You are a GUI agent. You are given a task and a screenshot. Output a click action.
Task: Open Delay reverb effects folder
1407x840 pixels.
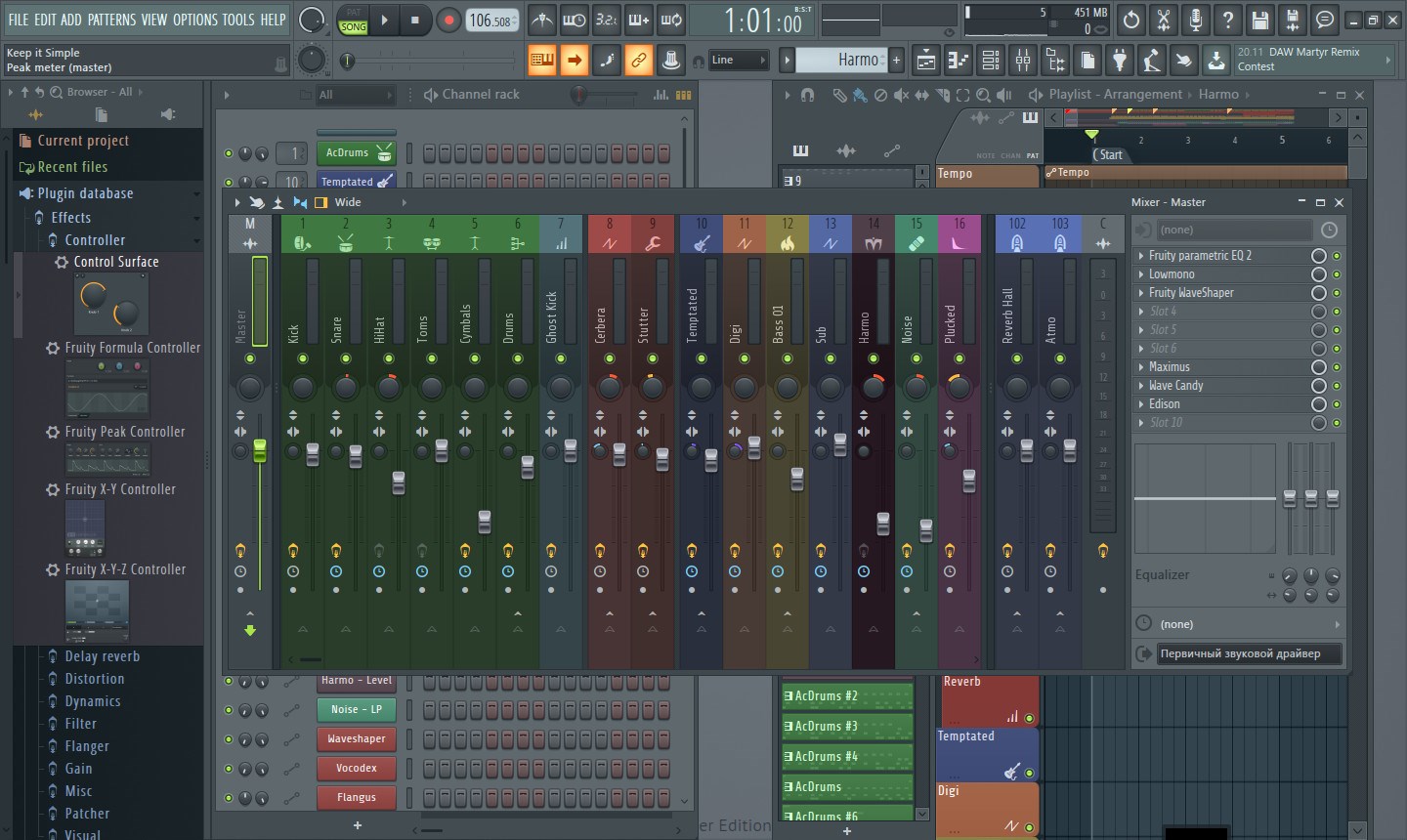pyautogui.click(x=102, y=656)
